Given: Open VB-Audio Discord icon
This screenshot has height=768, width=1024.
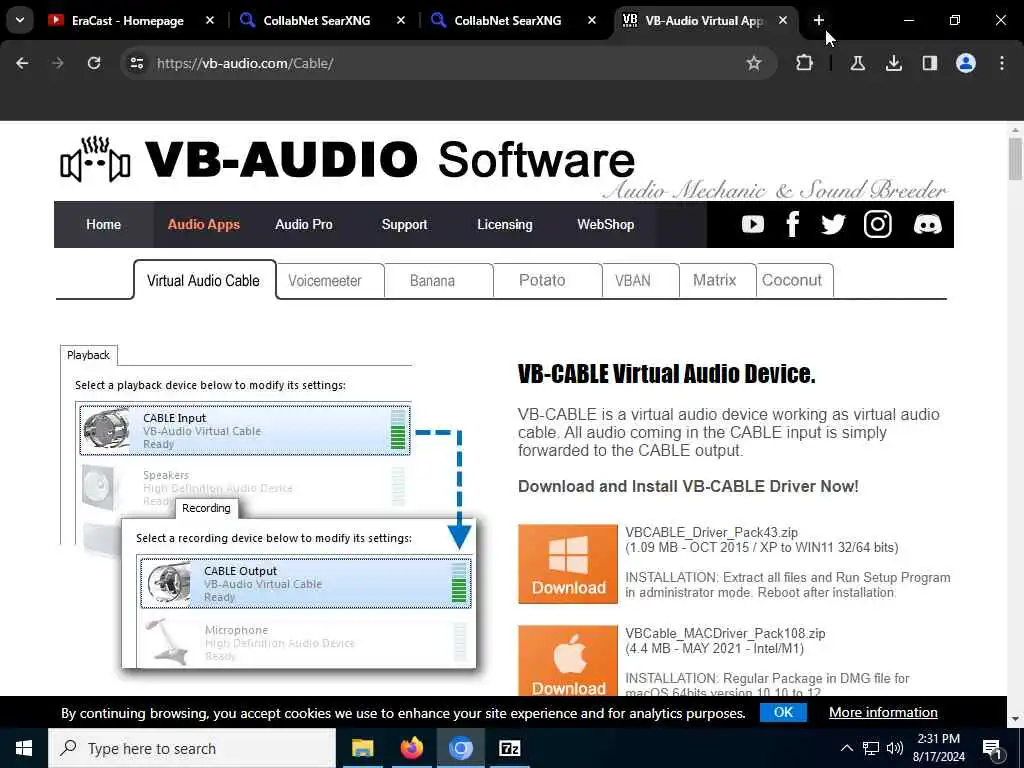Looking at the screenshot, I should (927, 225).
